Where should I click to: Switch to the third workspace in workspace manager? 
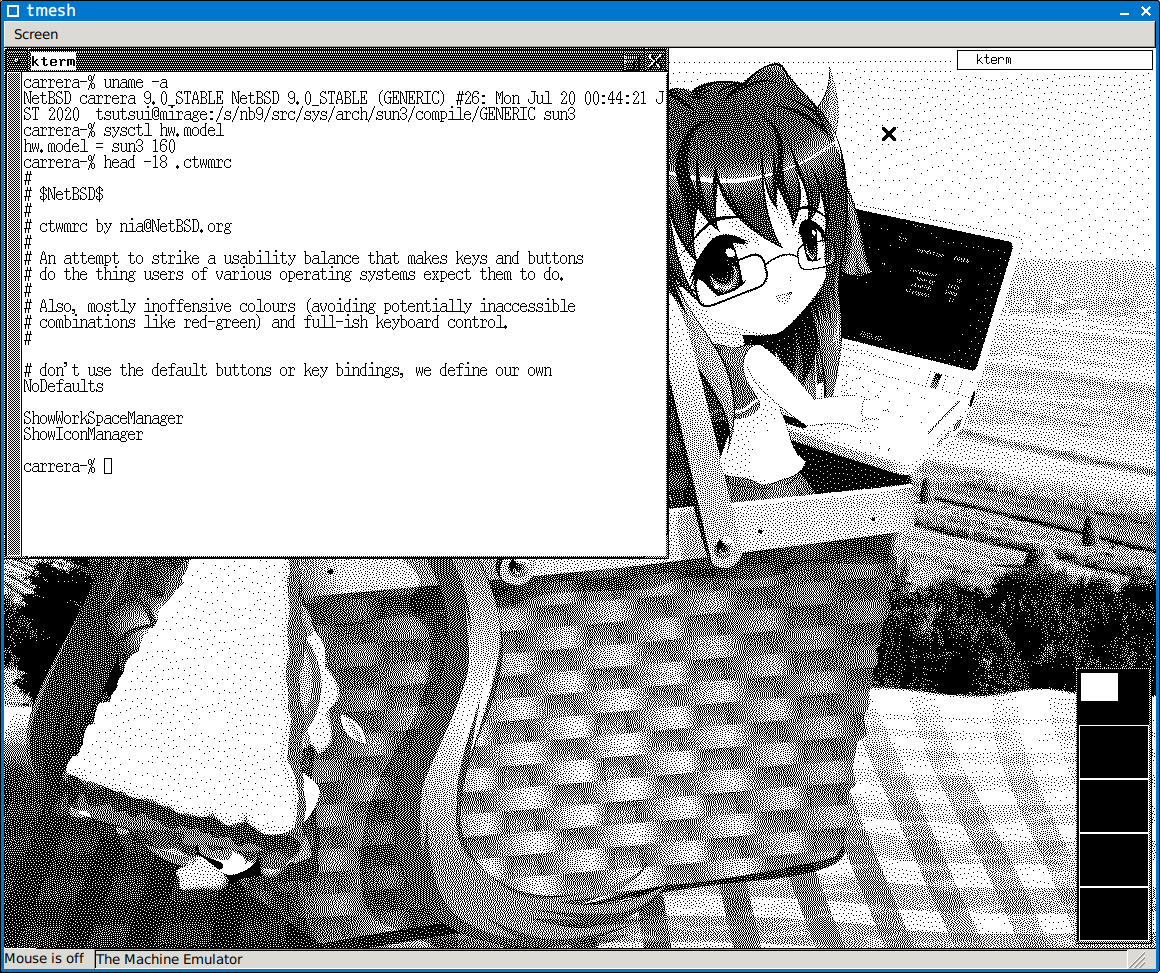pyautogui.click(x=1113, y=806)
